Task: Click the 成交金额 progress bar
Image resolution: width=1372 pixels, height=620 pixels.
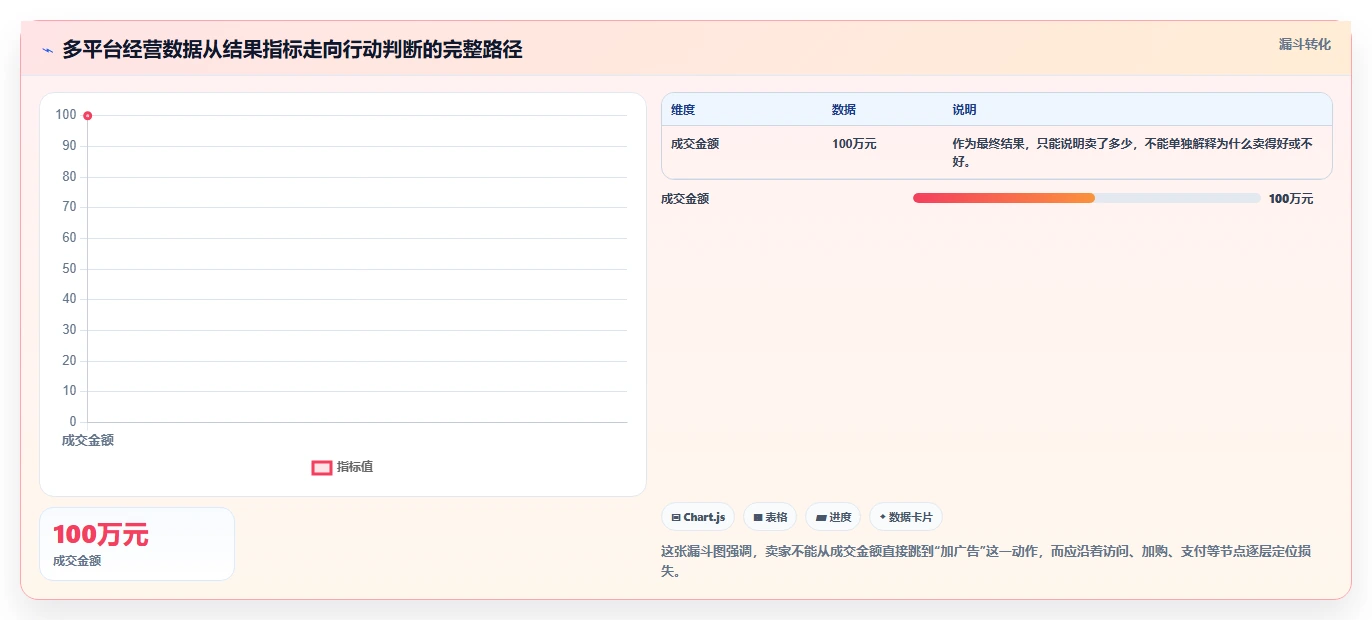Action: pos(1086,198)
